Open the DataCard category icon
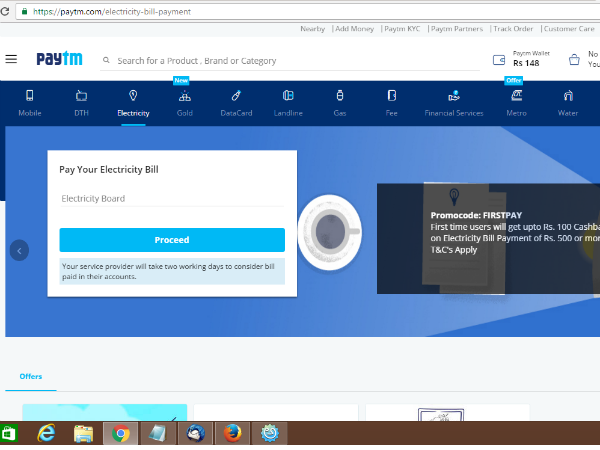 pyautogui.click(x=236, y=96)
